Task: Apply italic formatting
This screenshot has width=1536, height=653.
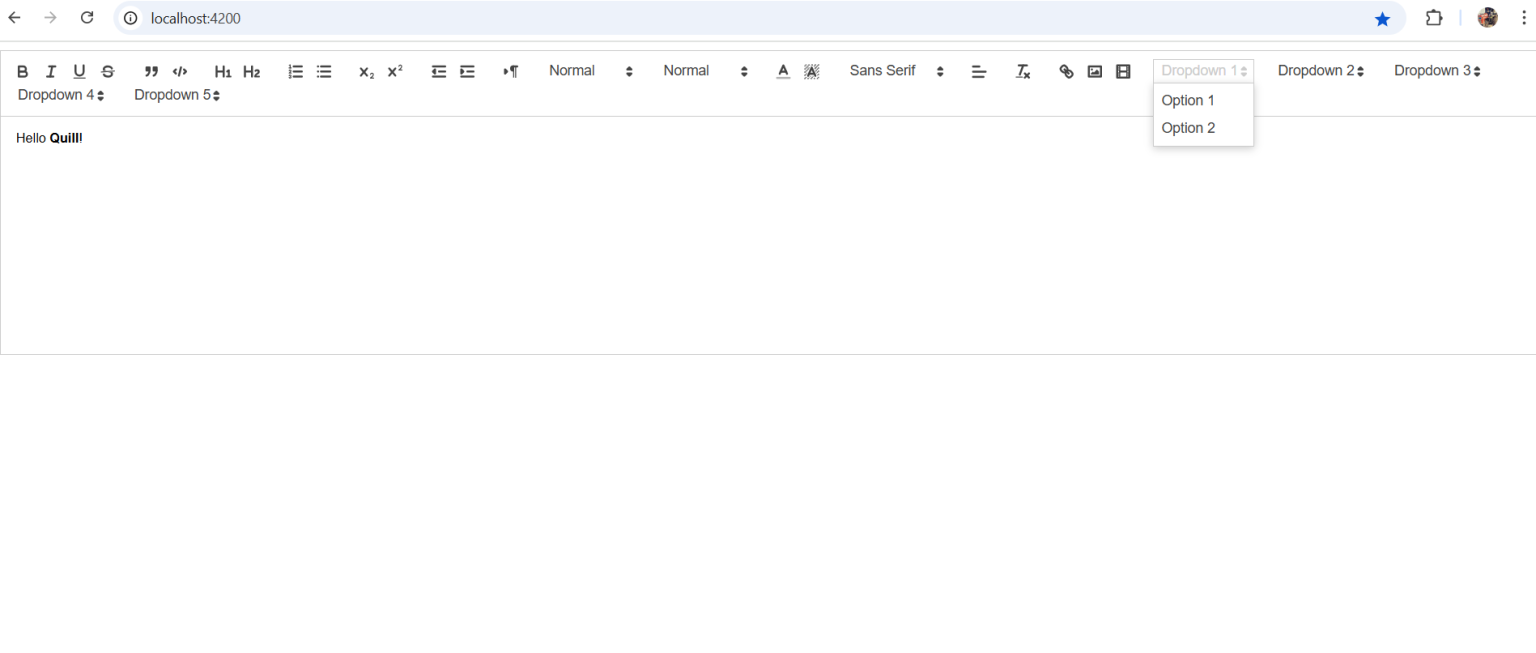Action: tap(50, 71)
